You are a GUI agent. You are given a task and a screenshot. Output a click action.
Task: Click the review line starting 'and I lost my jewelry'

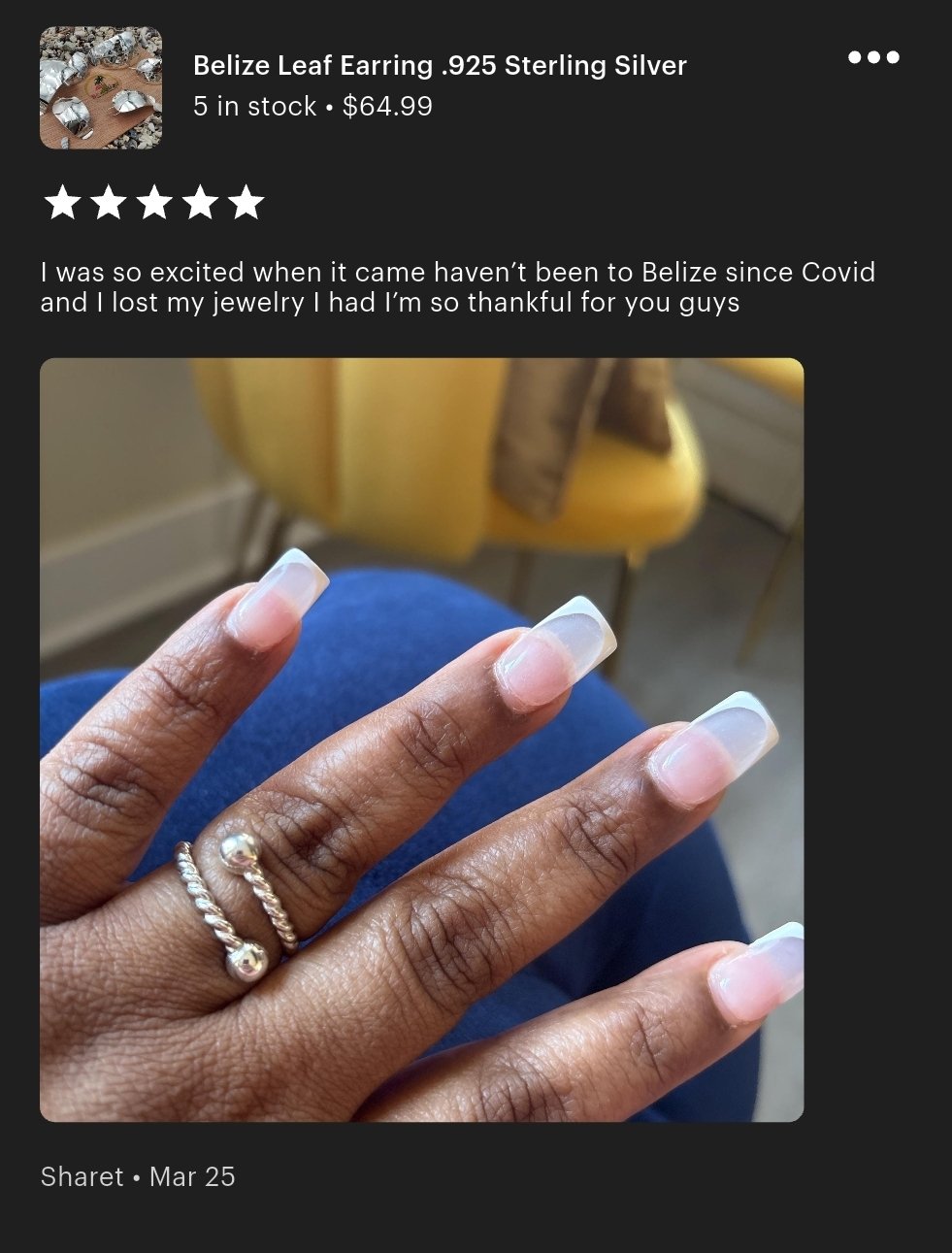coord(389,303)
